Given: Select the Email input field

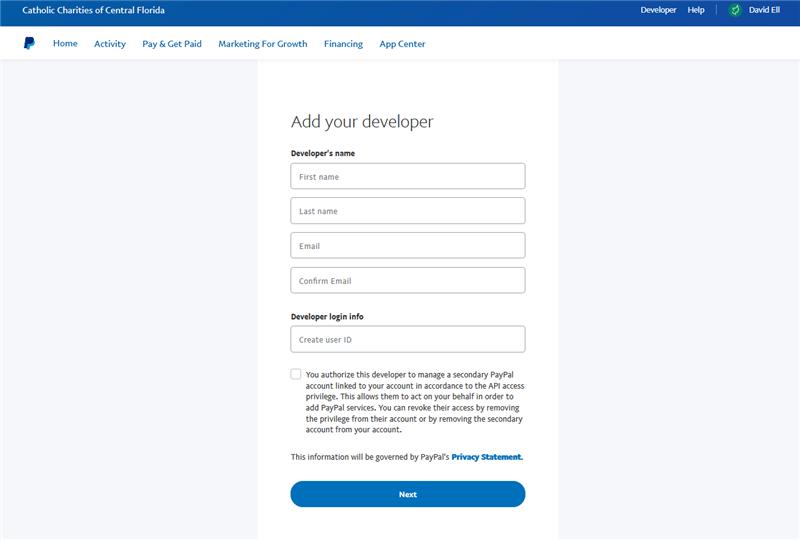Looking at the screenshot, I should click(408, 246).
